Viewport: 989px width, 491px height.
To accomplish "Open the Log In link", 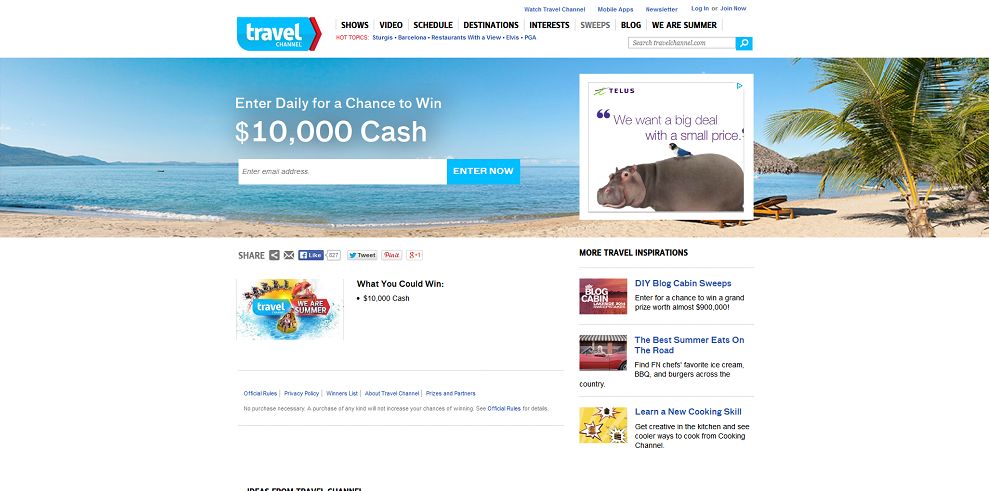I will [700, 9].
